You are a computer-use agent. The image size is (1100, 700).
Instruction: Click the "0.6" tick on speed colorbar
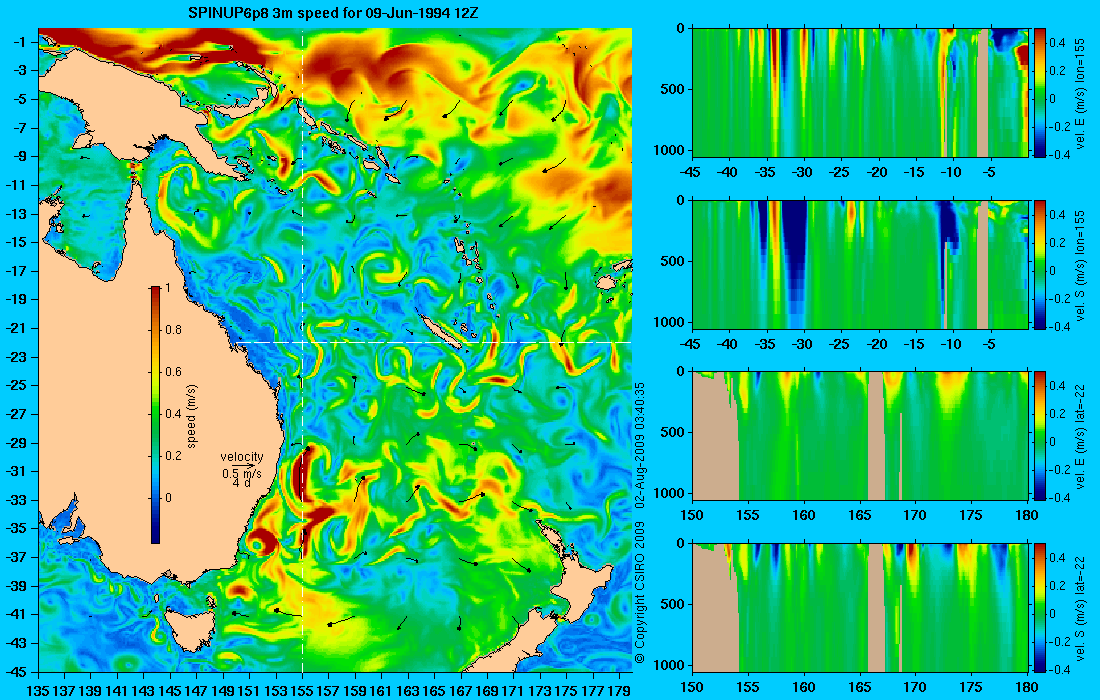click(x=173, y=372)
